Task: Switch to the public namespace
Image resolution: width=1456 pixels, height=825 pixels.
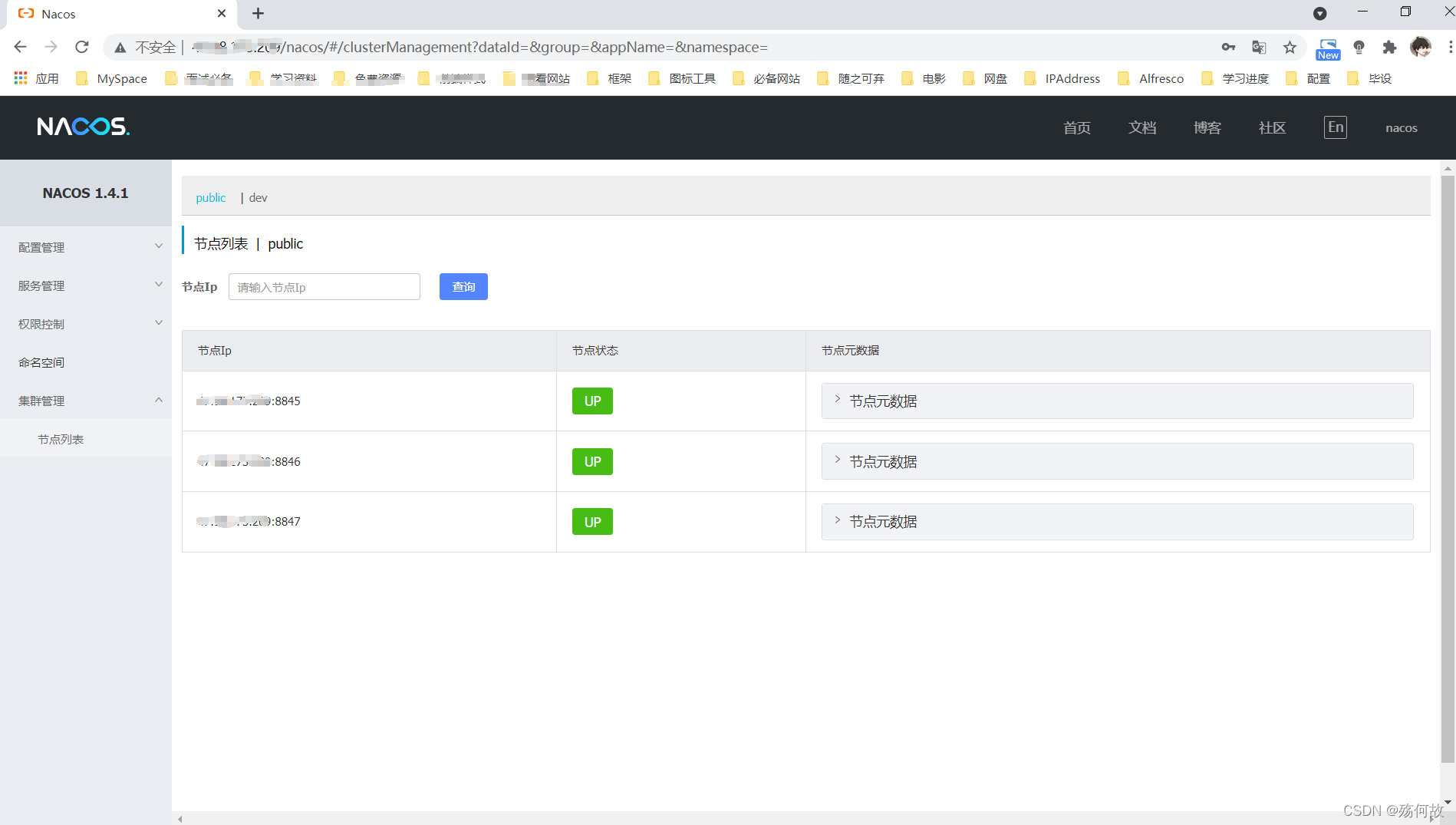Action: click(211, 197)
